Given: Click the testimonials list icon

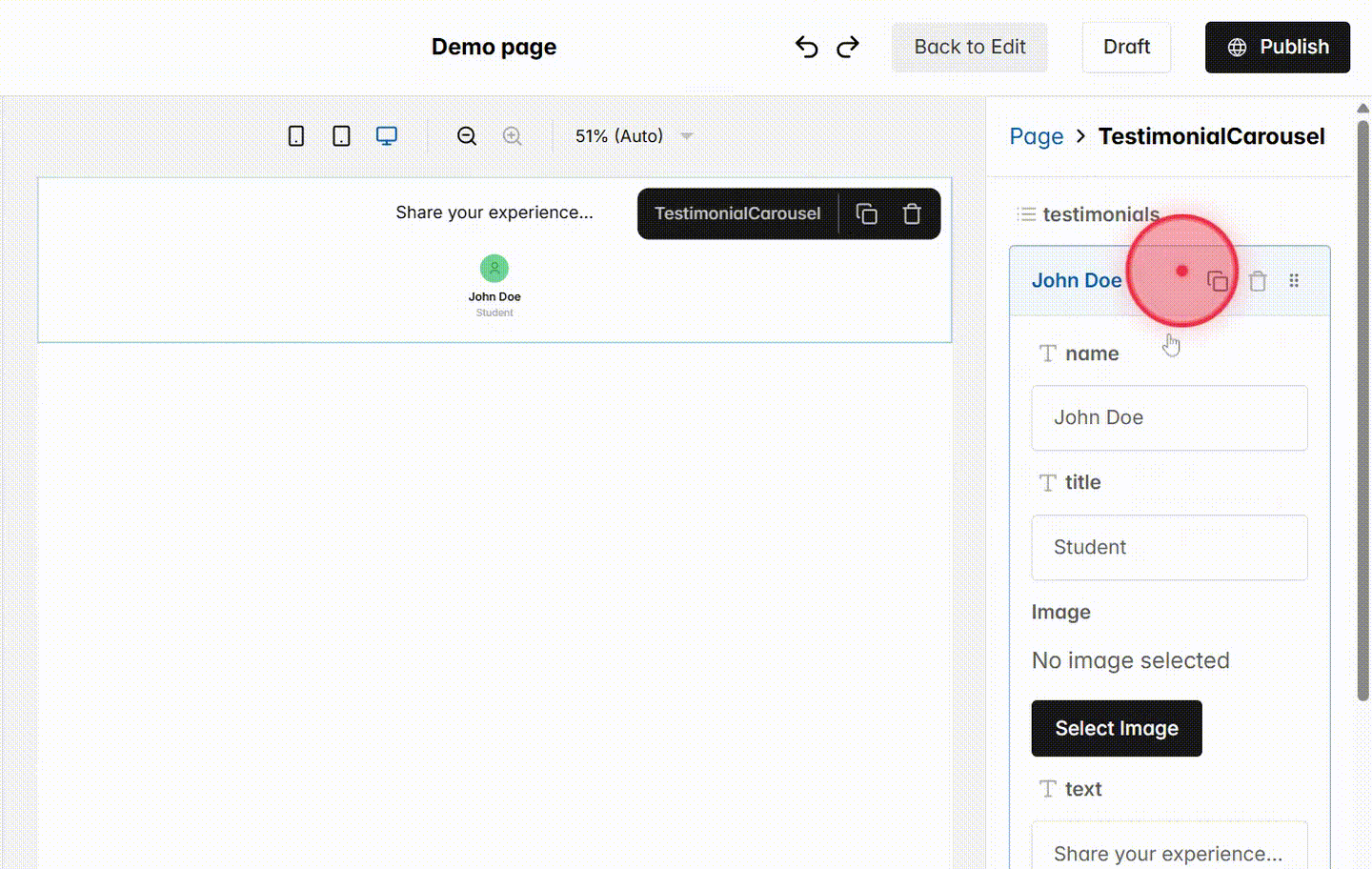Looking at the screenshot, I should tap(1026, 214).
